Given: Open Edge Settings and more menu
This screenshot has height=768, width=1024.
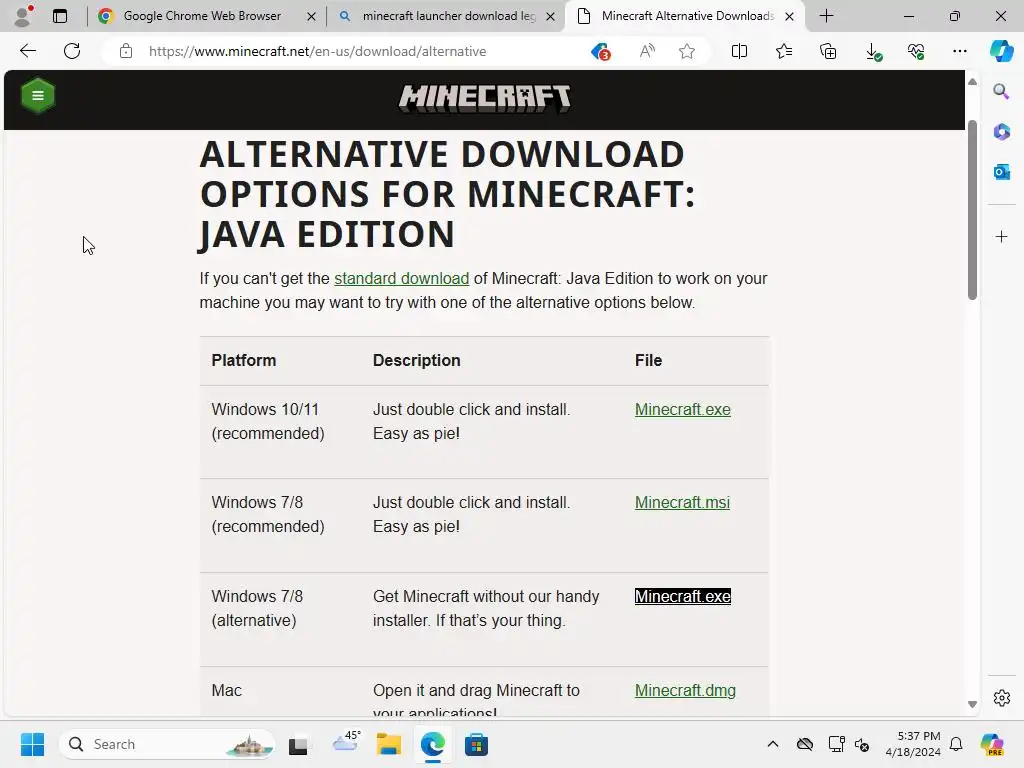Looking at the screenshot, I should point(959,51).
